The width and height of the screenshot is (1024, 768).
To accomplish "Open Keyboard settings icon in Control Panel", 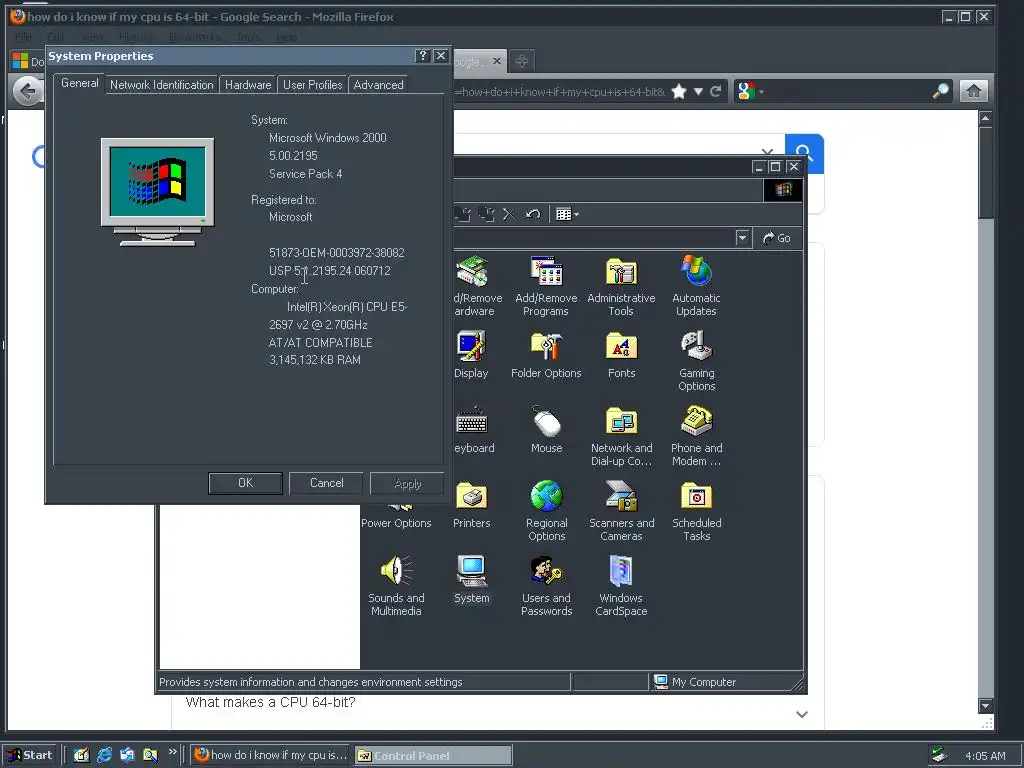I will tap(473, 430).
